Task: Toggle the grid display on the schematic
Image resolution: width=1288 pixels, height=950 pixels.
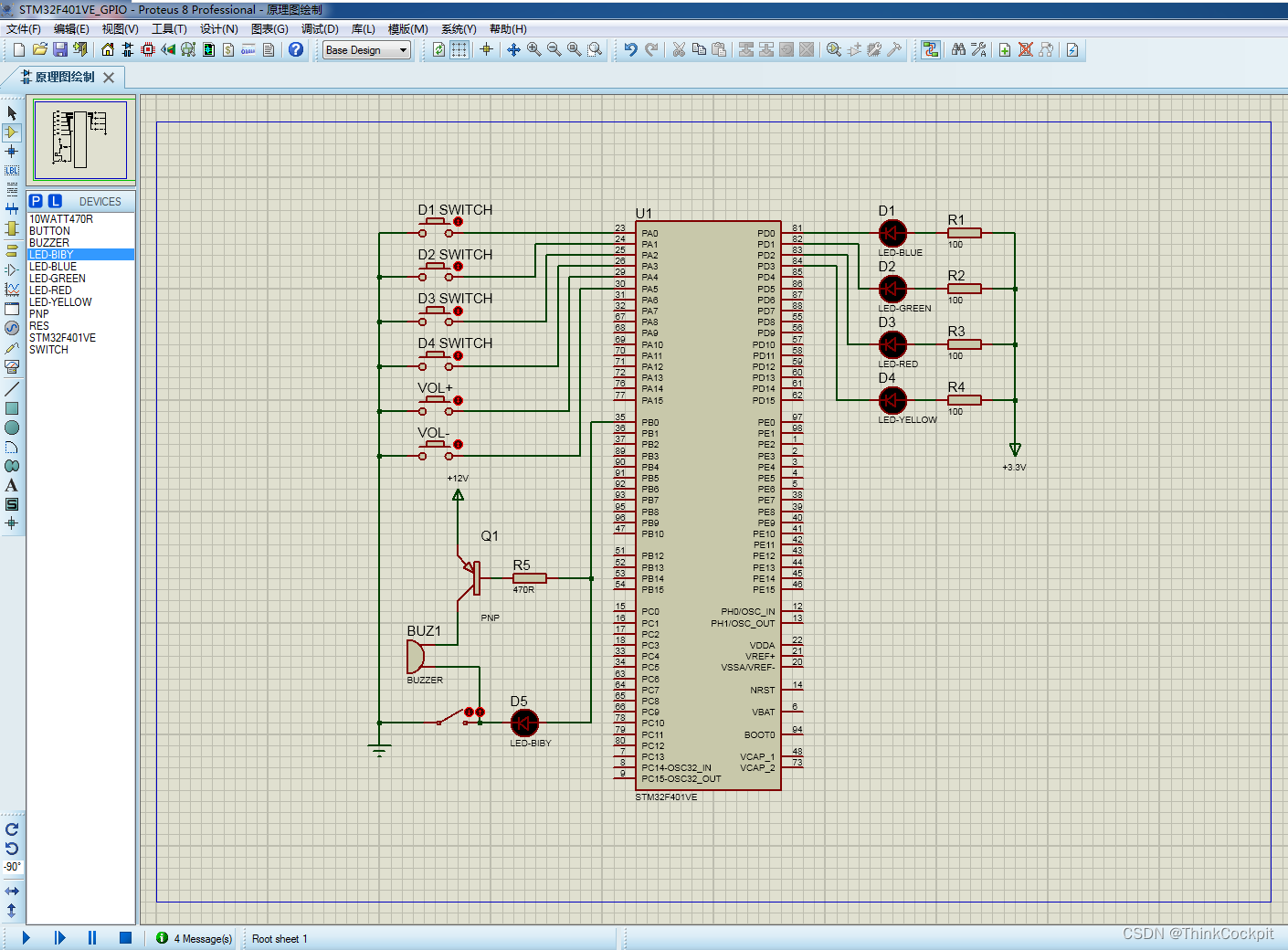Action: point(458,49)
